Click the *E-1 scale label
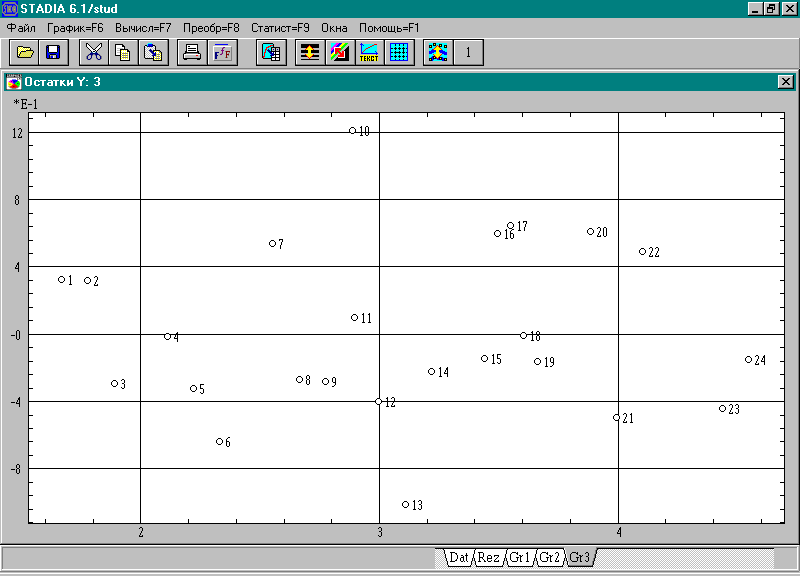The height and width of the screenshot is (576, 800). click(x=26, y=104)
